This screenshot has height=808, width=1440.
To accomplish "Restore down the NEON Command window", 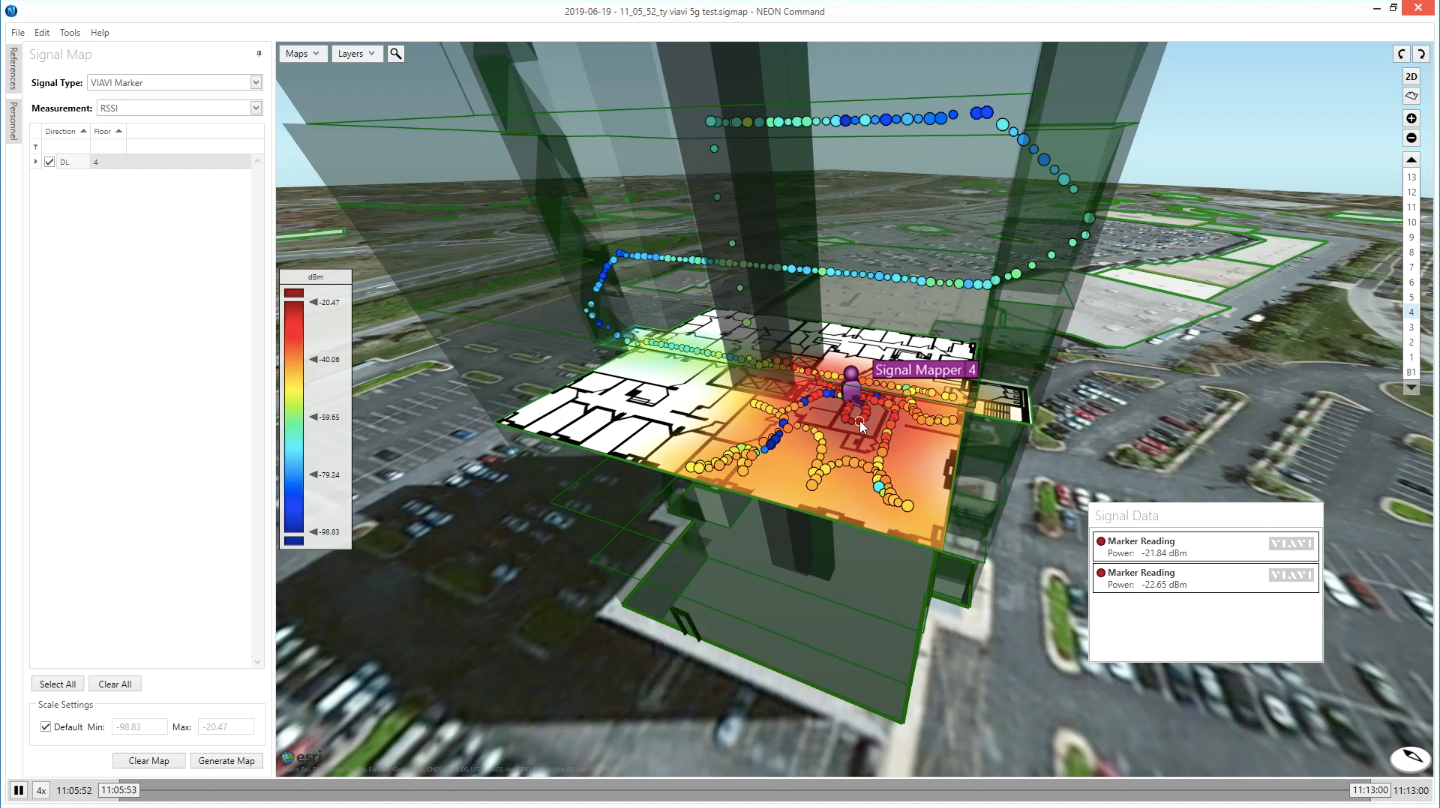I will (1394, 9).
